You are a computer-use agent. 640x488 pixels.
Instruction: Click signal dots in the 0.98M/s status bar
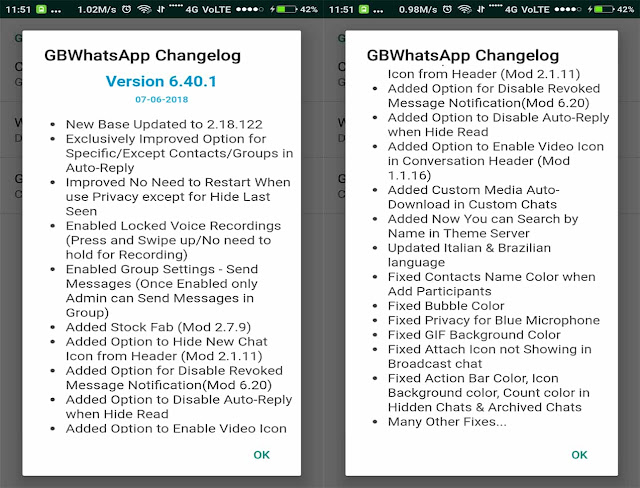tap(568, 9)
